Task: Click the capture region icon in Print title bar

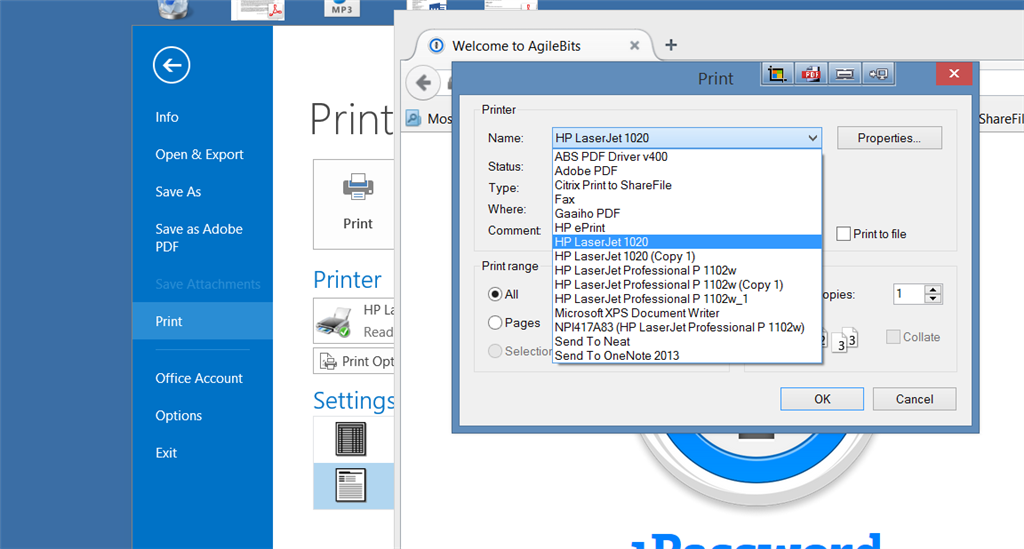Action: [x=777, y=74]
